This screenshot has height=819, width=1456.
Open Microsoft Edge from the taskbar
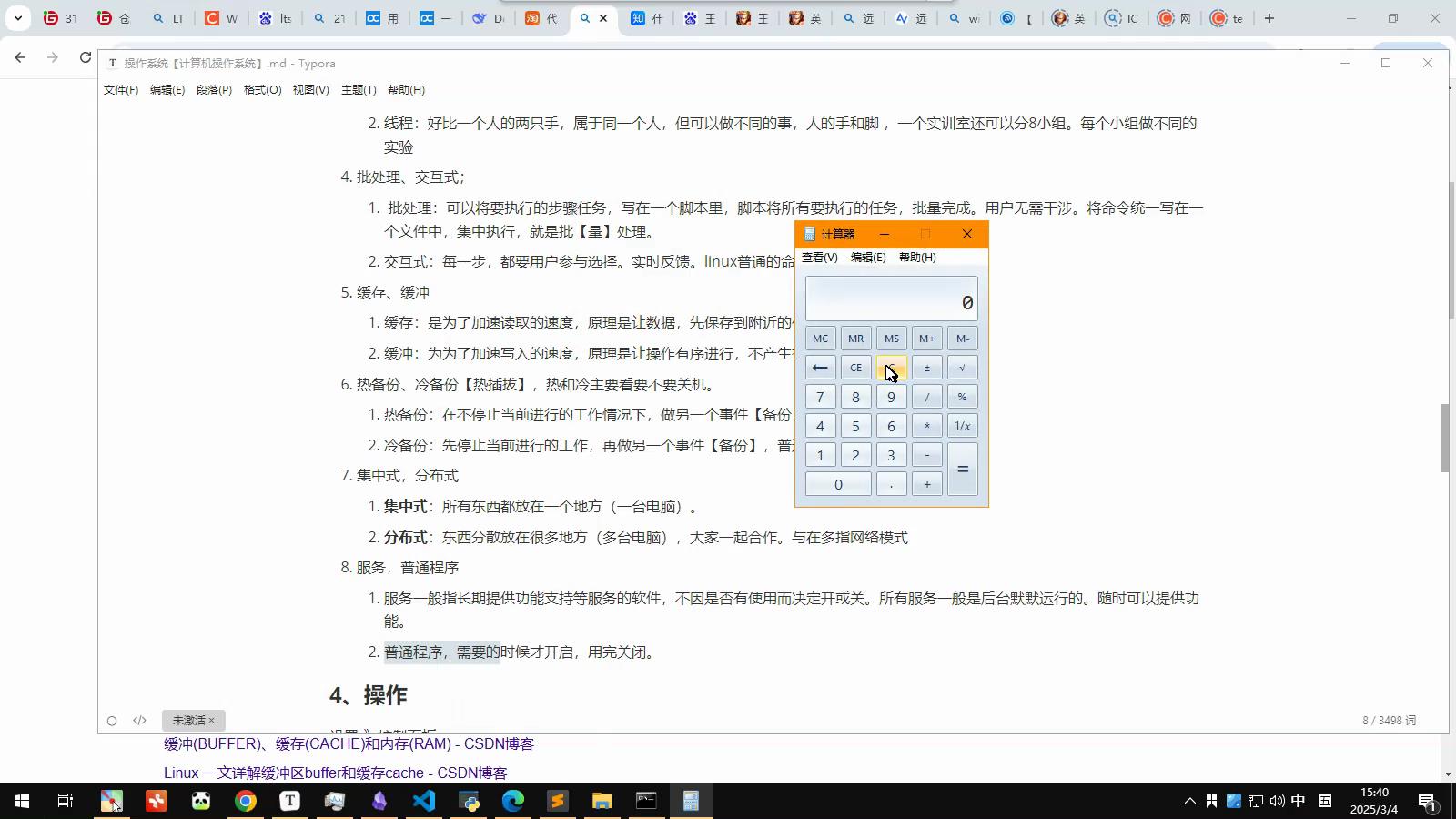point(513,801)
